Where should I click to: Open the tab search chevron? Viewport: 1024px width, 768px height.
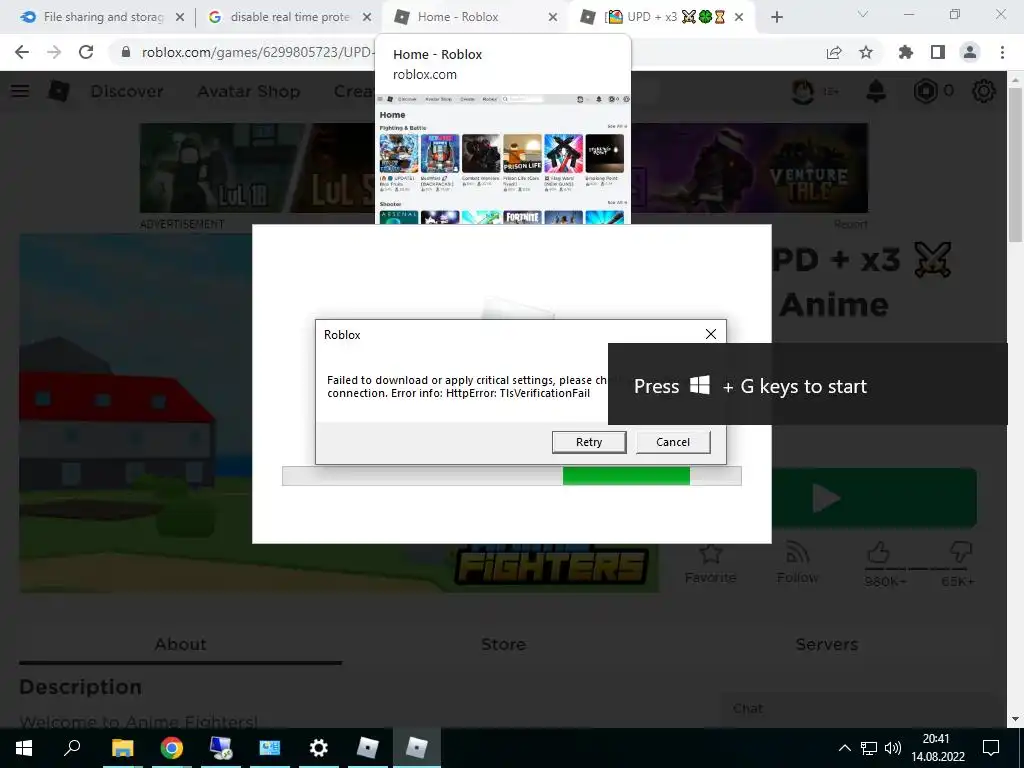click(863, 14)
